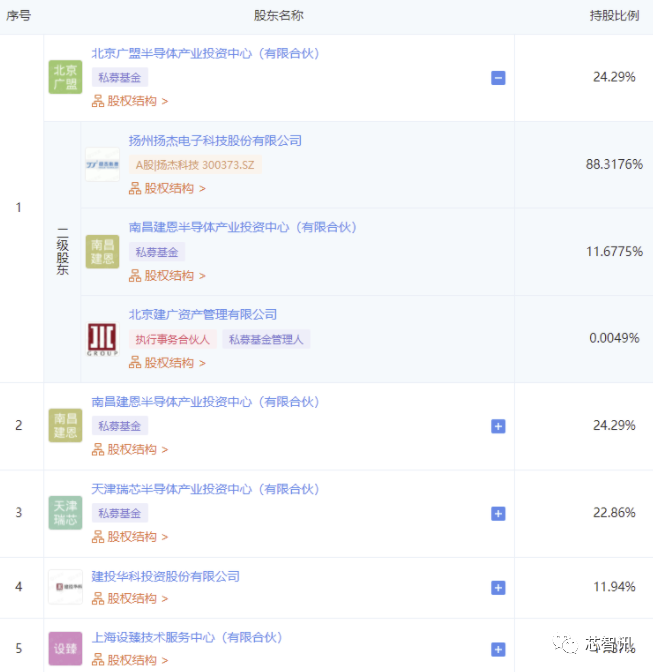Click the 扬州扬杰电子科技 company logo
Viewport: 653px width, 672px height.
tap(102, 165)
